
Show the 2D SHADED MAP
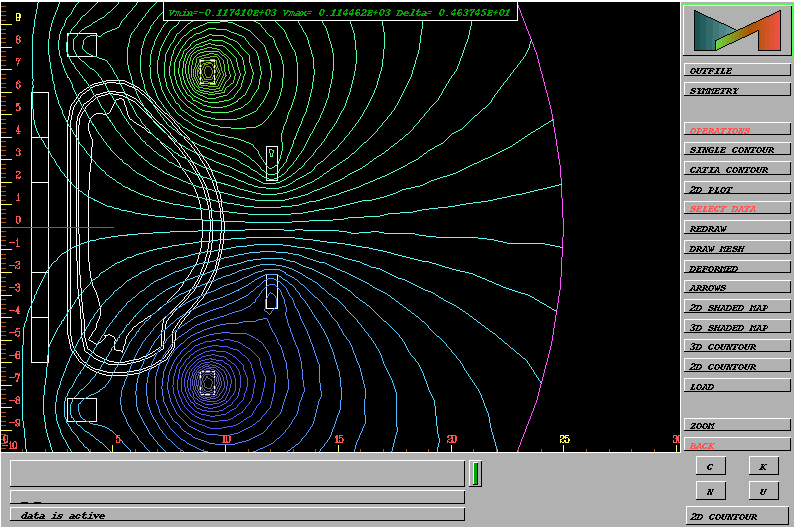737,307
